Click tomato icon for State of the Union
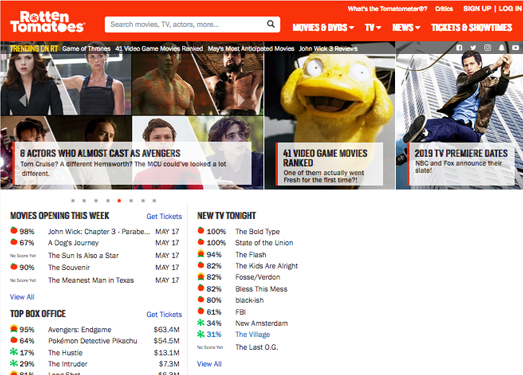The height and width of the screenshot is (375, 523). point(201,242)
